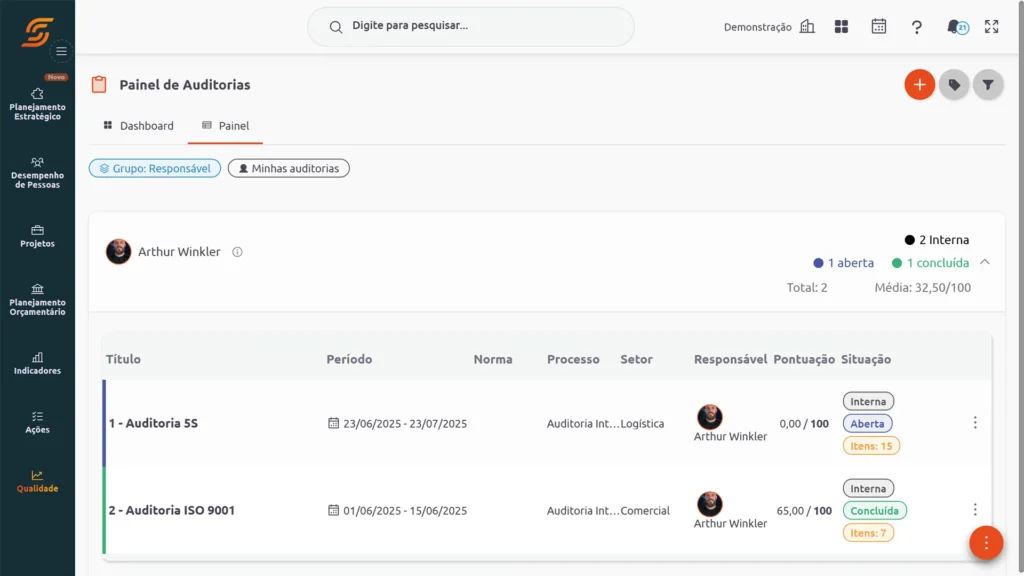The width and height of the screenshot is (1024, 576).
Task: Click the search magnifier icon
Action: [336, 27]
